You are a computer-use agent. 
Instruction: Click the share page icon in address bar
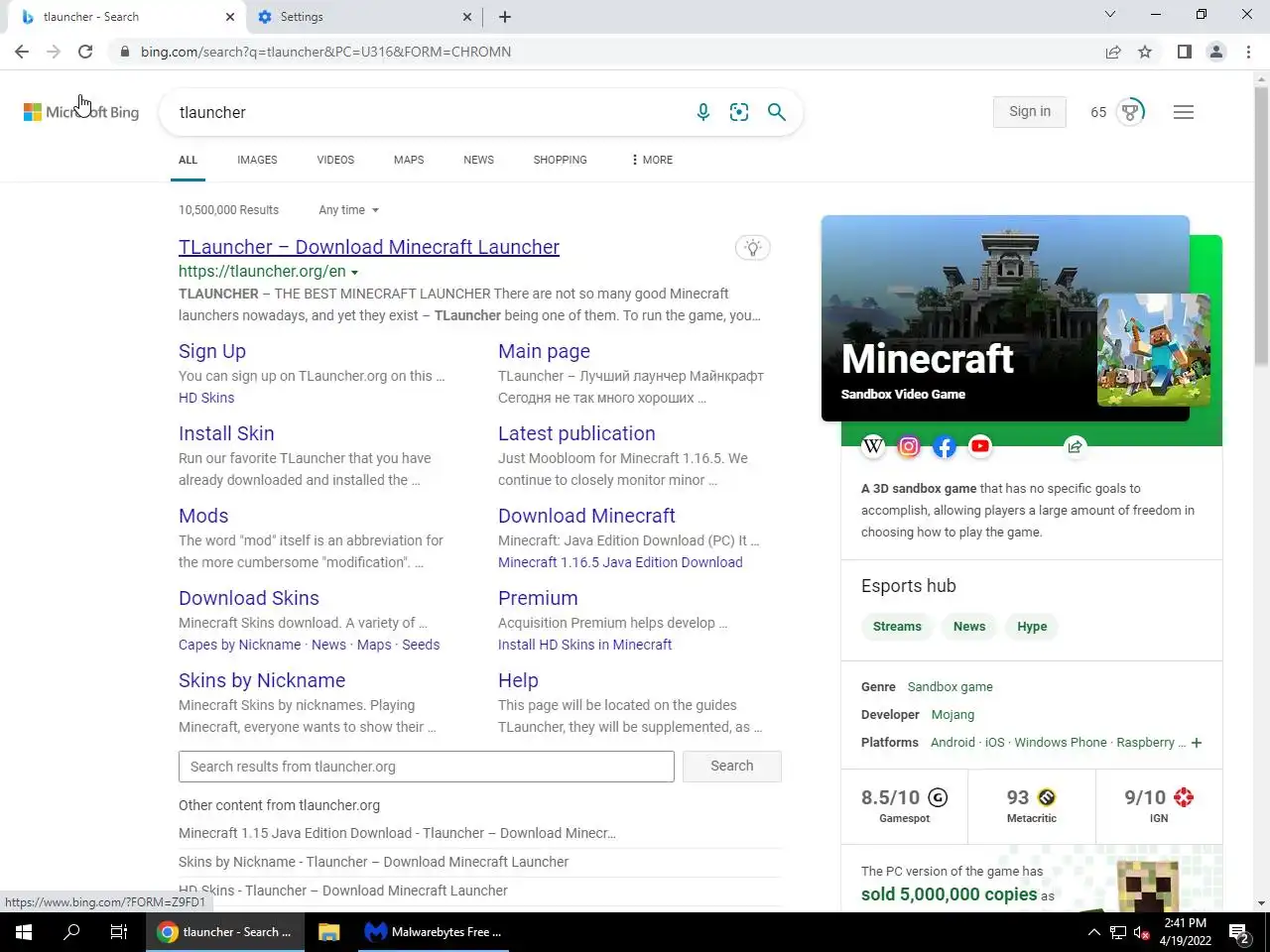pos(1113,52)
